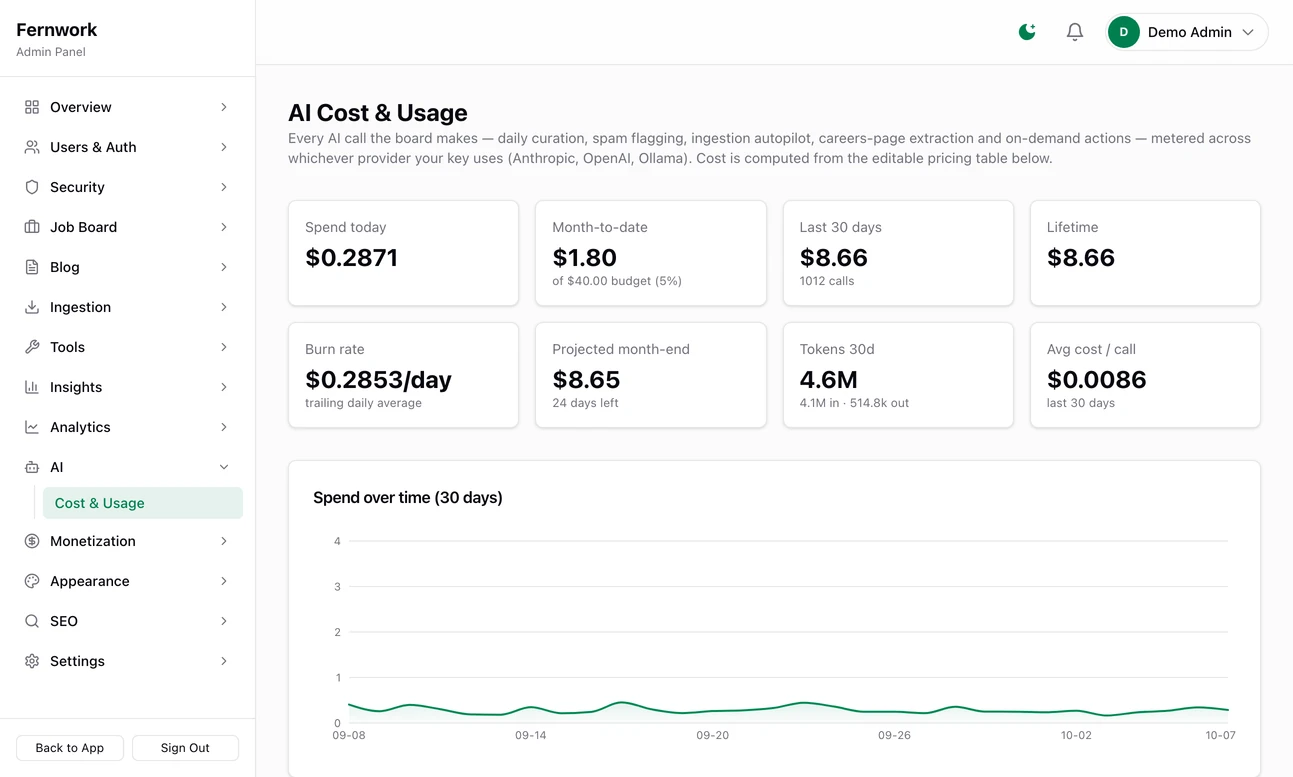1293x777 pixels.
Task: Click the Spend today $0.2871 card
Action: pyautogui.click(x=403, y=253)
